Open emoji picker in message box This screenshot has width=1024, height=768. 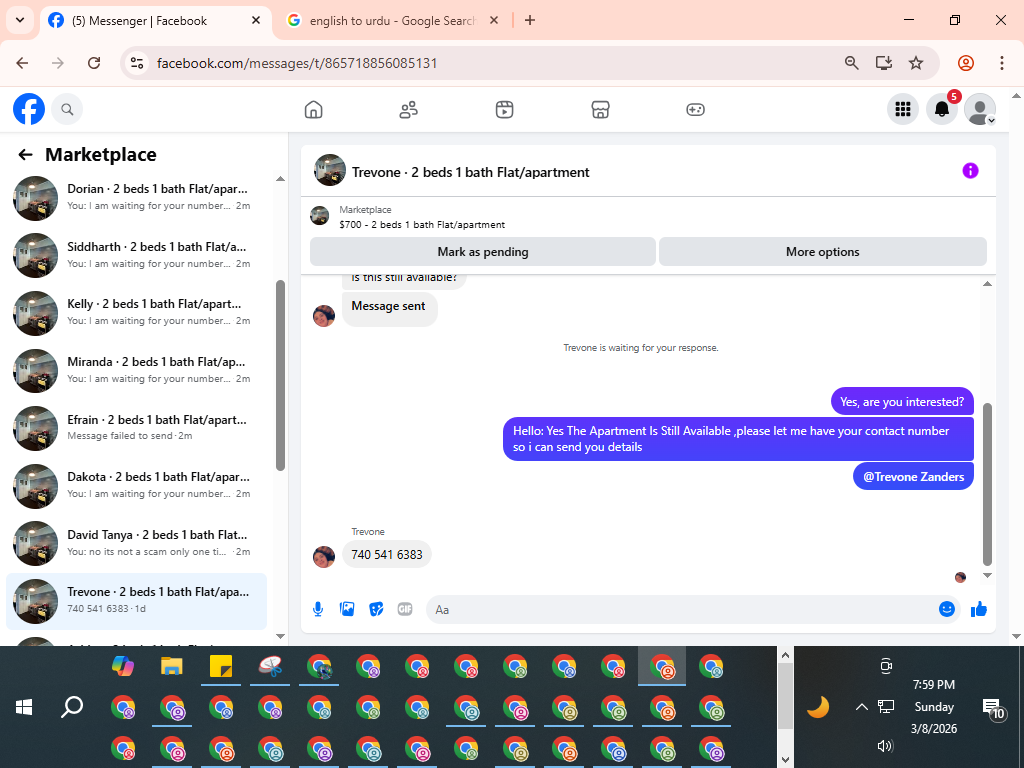(946, 609)
